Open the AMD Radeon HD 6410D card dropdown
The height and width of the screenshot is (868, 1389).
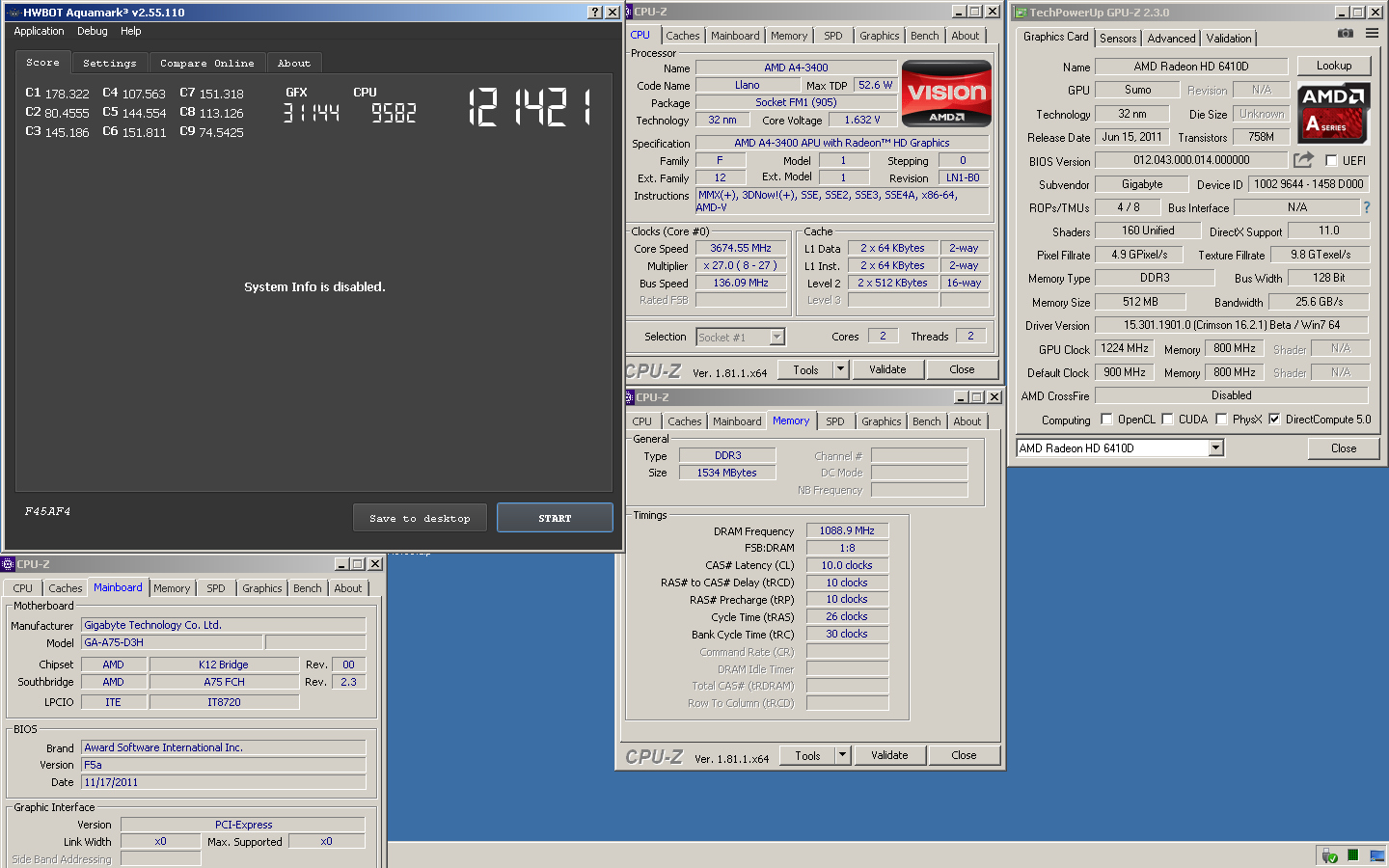click(x=1215, y=448)
